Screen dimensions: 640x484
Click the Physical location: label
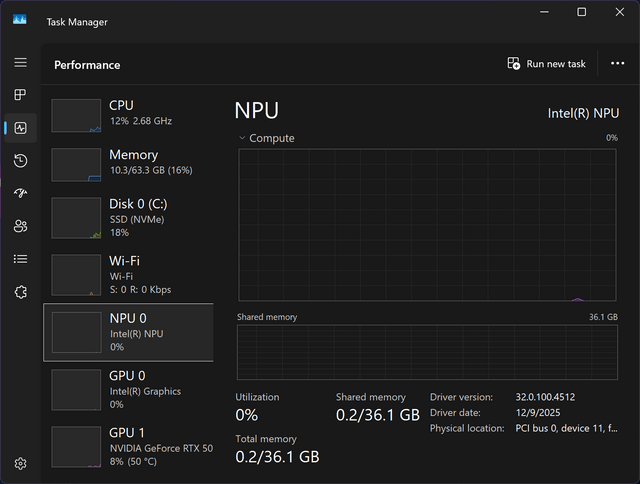467,428
